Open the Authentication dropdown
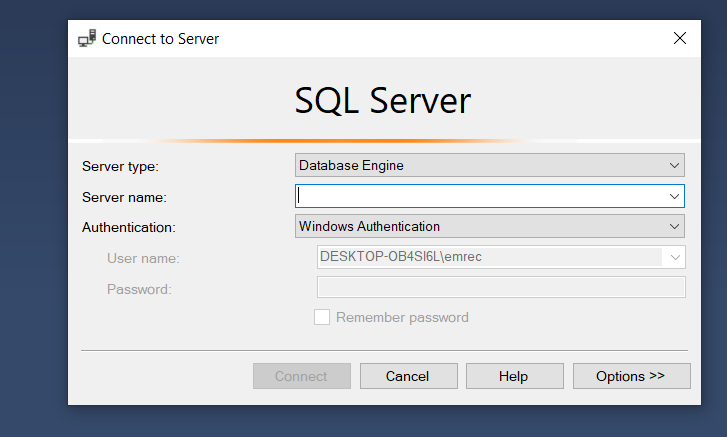This screenshot has width=727, height=437. pos(490,227)
